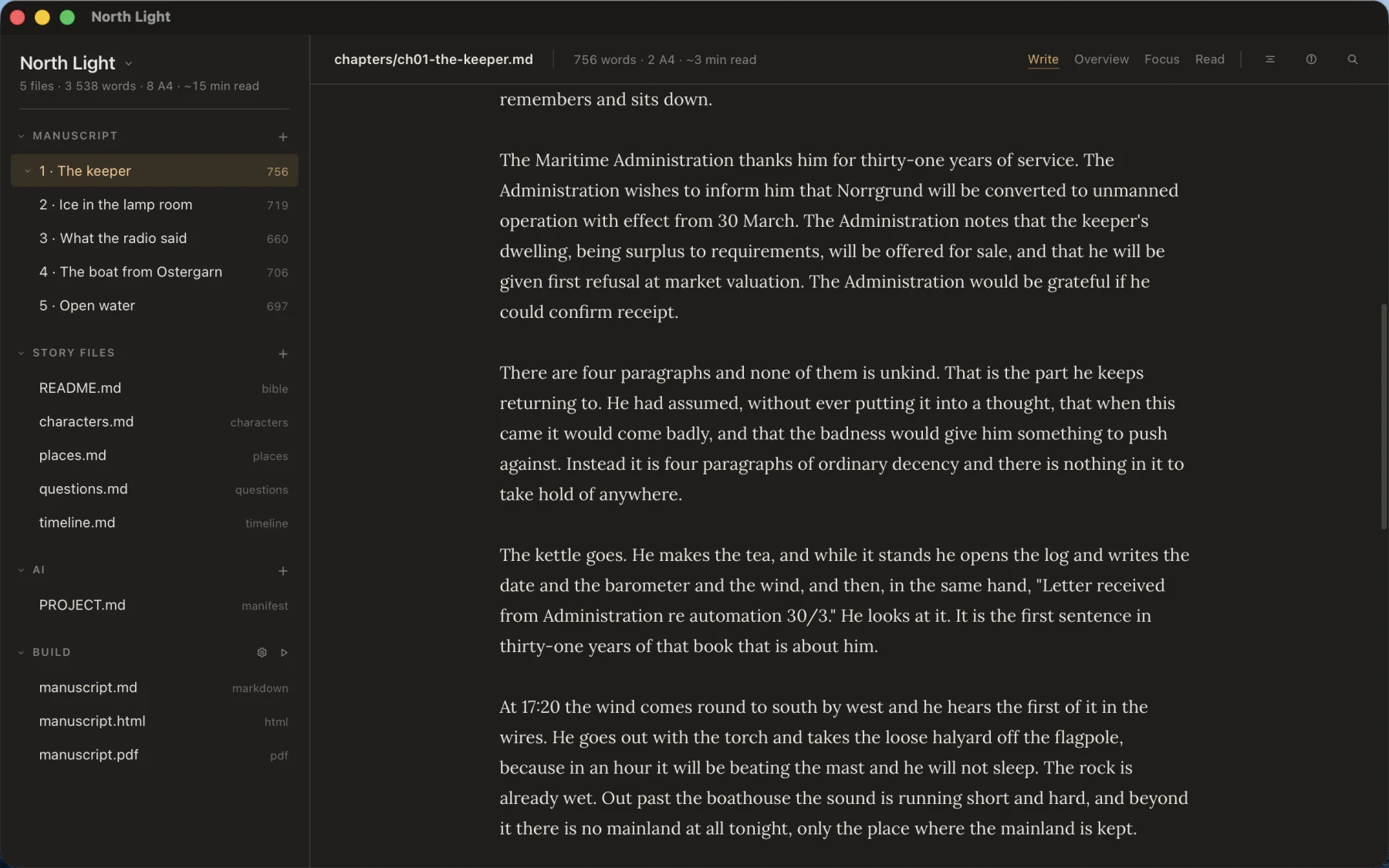Viewport: 1389px width, 868px height.
Task: Place cursor in paragraph starting 'The kettle goes'
Action: click(x=844, y=600)
